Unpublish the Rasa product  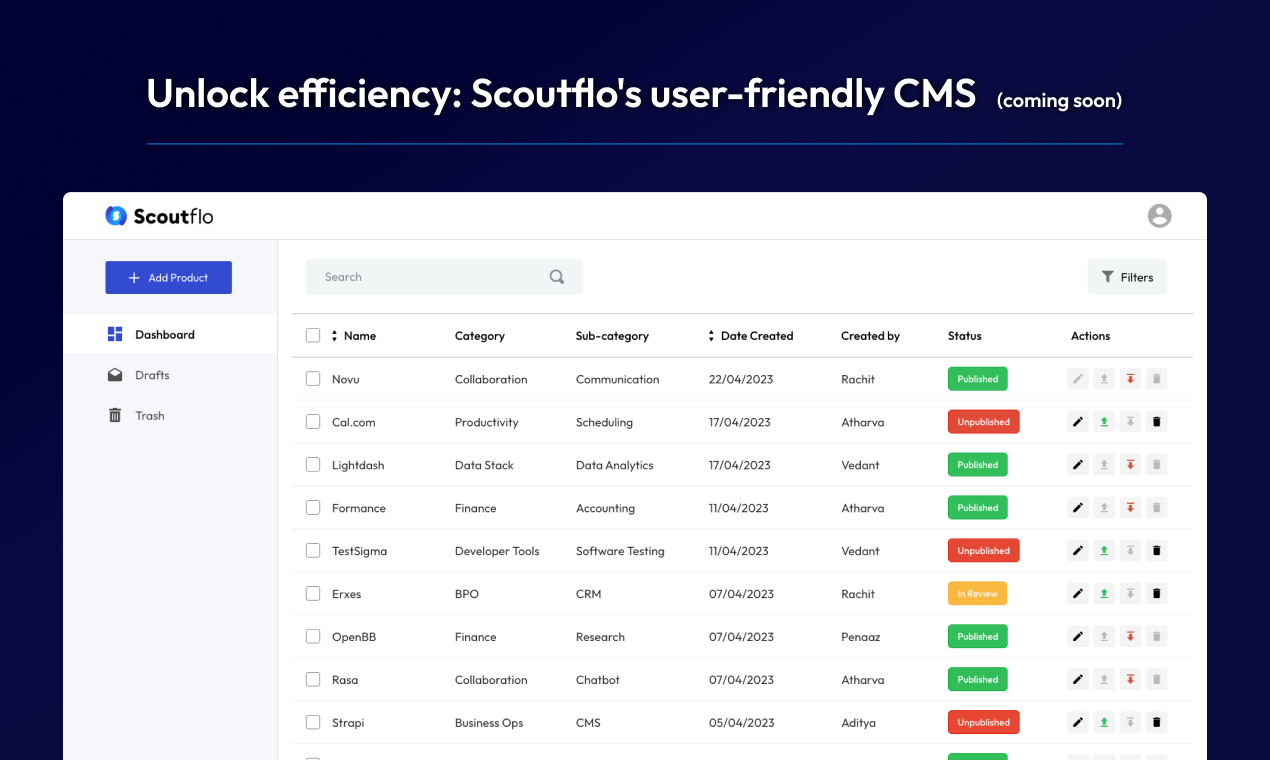tap(1130, 680)
